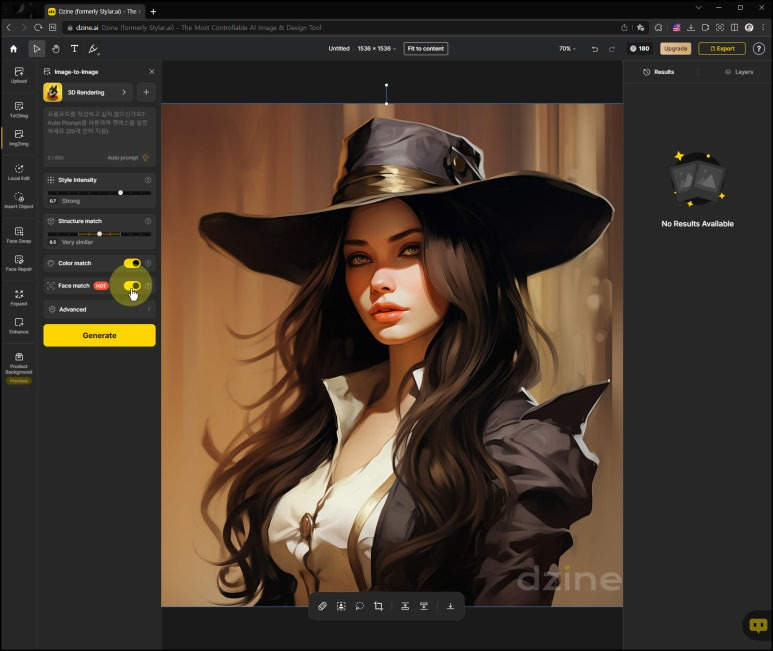Open browser menu three dots
Screen dimensions: 773x651
(x=764, y=28)
